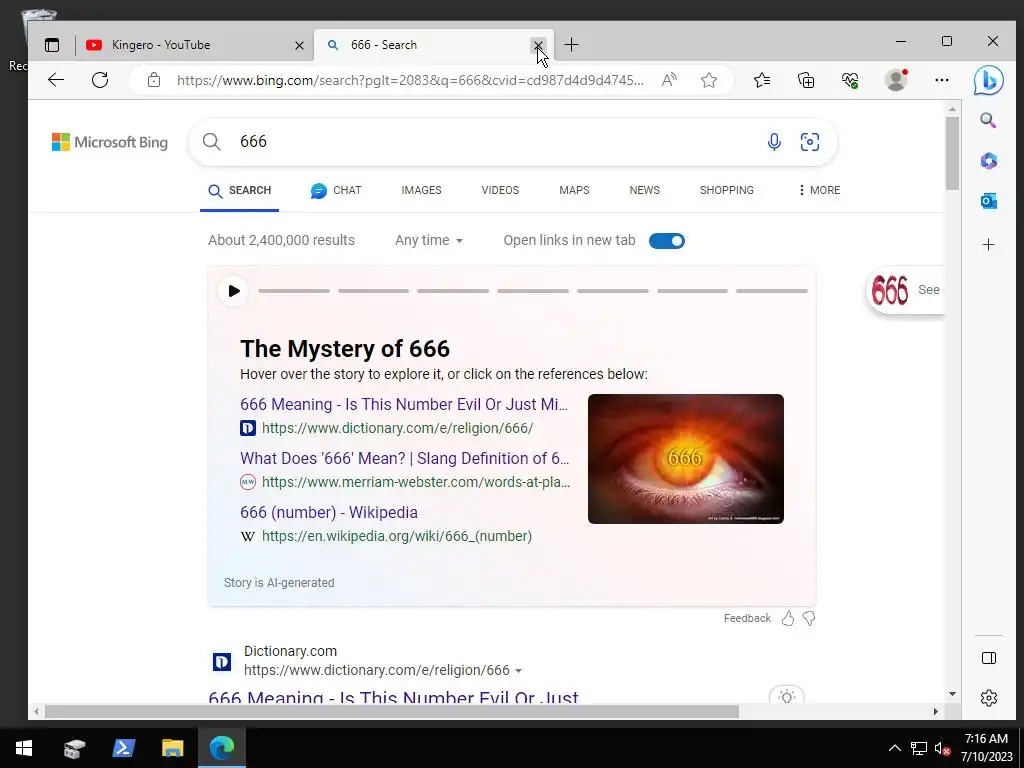
Task: Expand the Any time filter dropdown
Action: [428, 240]
